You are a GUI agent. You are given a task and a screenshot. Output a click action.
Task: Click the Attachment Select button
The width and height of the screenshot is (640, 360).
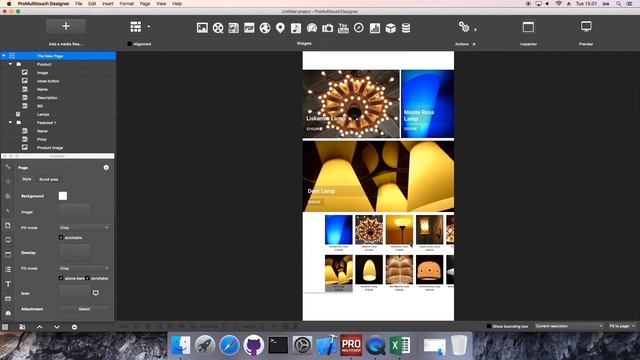tap(84, 309)
